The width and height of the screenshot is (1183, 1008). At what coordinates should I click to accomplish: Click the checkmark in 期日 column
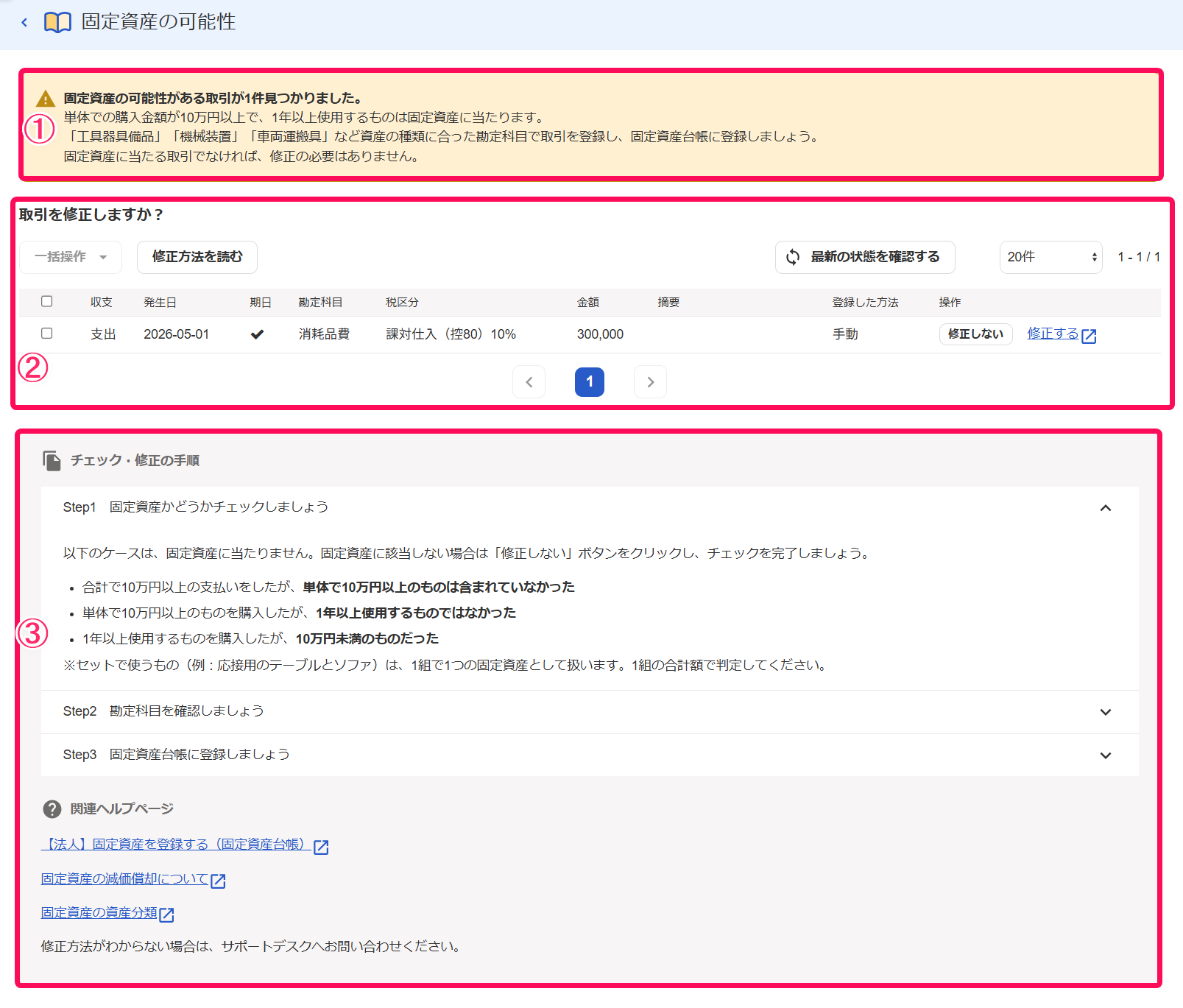point(257,334)
